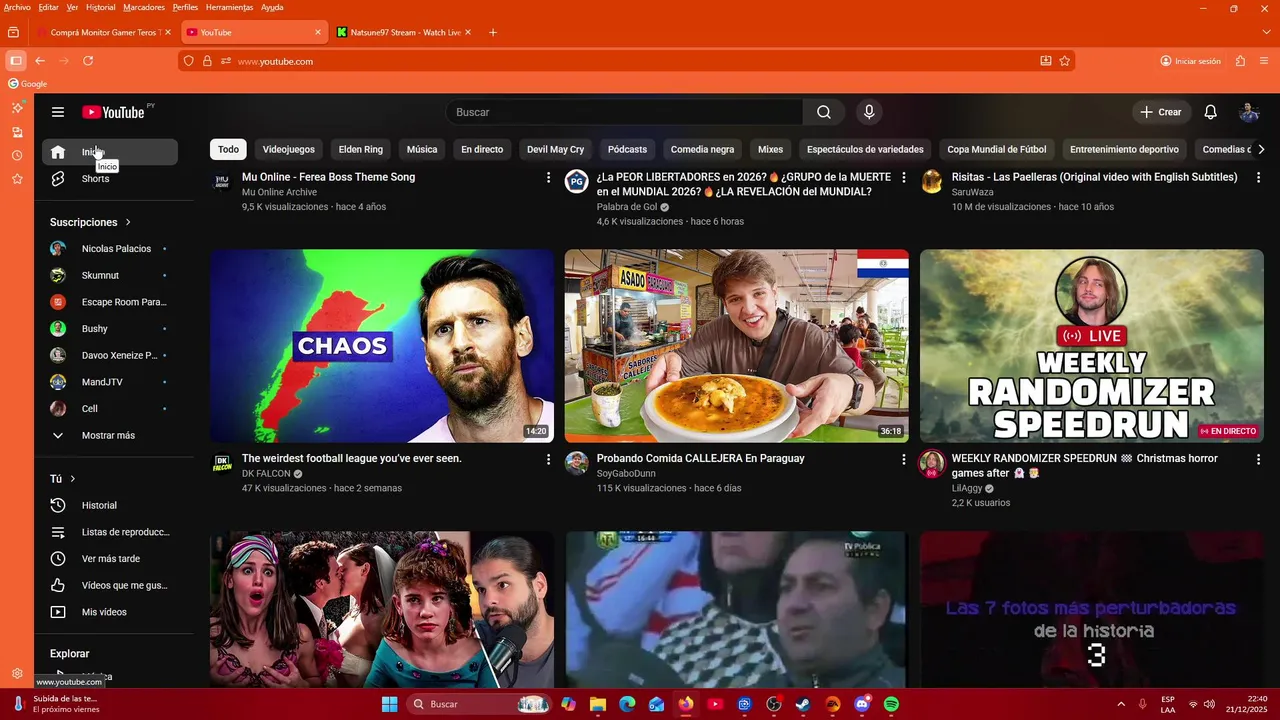Open the Google bookmark in bookmarks bar
Image resolution: width=1280 pixels, height=720 pixels.
click(x=28, y=84)
